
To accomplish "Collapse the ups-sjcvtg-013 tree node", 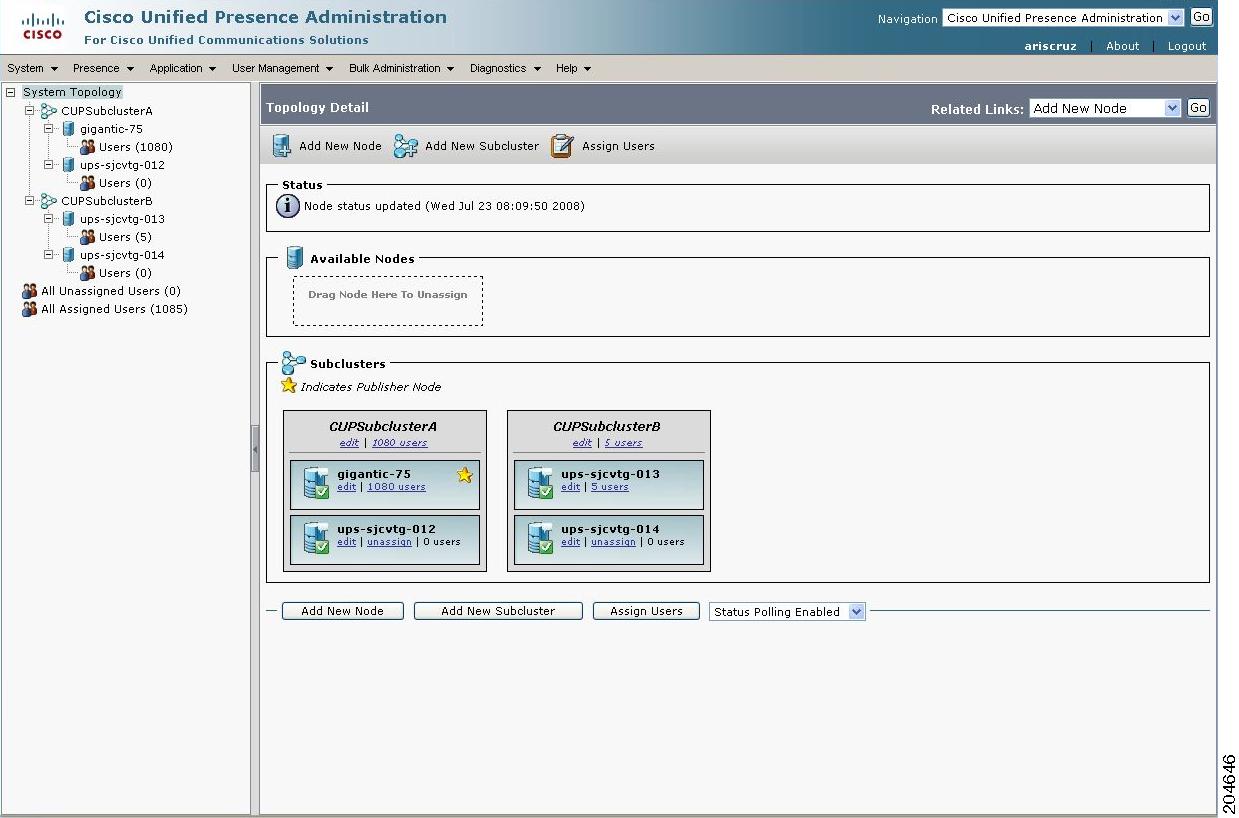I will [50, 218].
